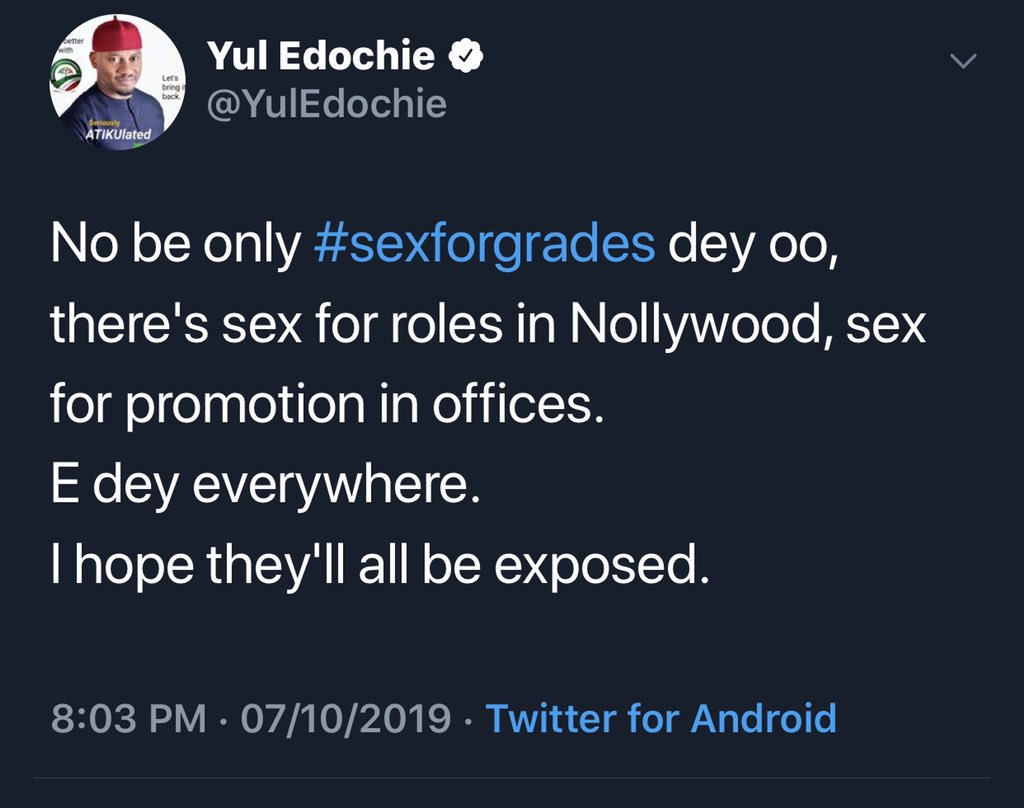
Task: Click the 8:03 PM timestamp
Action: (x=128, y=718)
